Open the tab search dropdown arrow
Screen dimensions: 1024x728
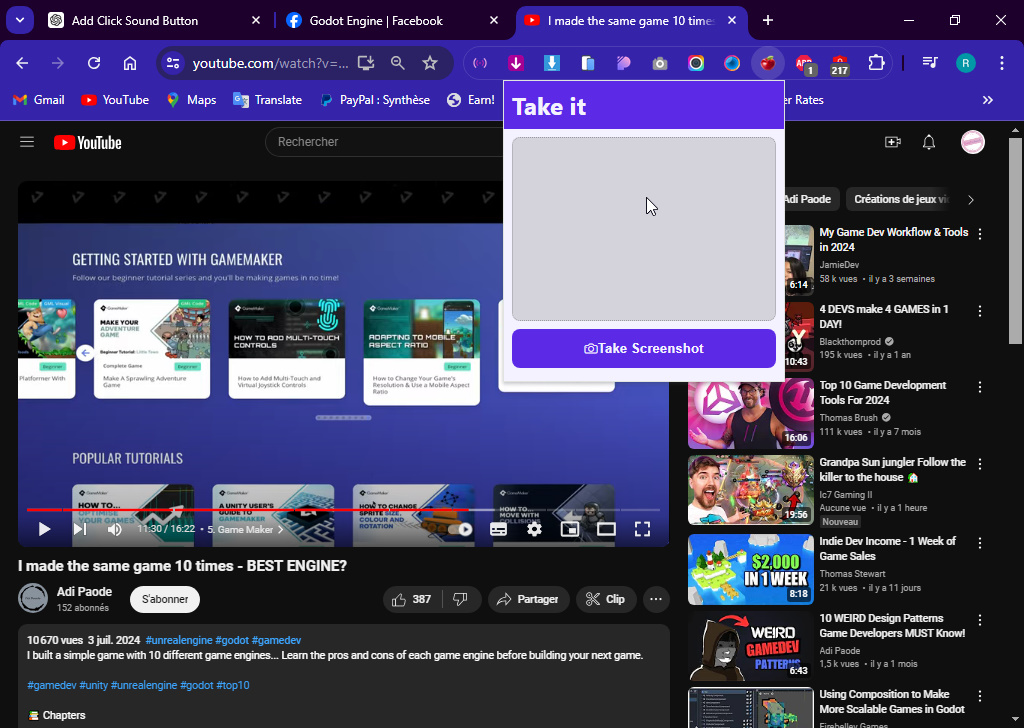tap(20, 20)
